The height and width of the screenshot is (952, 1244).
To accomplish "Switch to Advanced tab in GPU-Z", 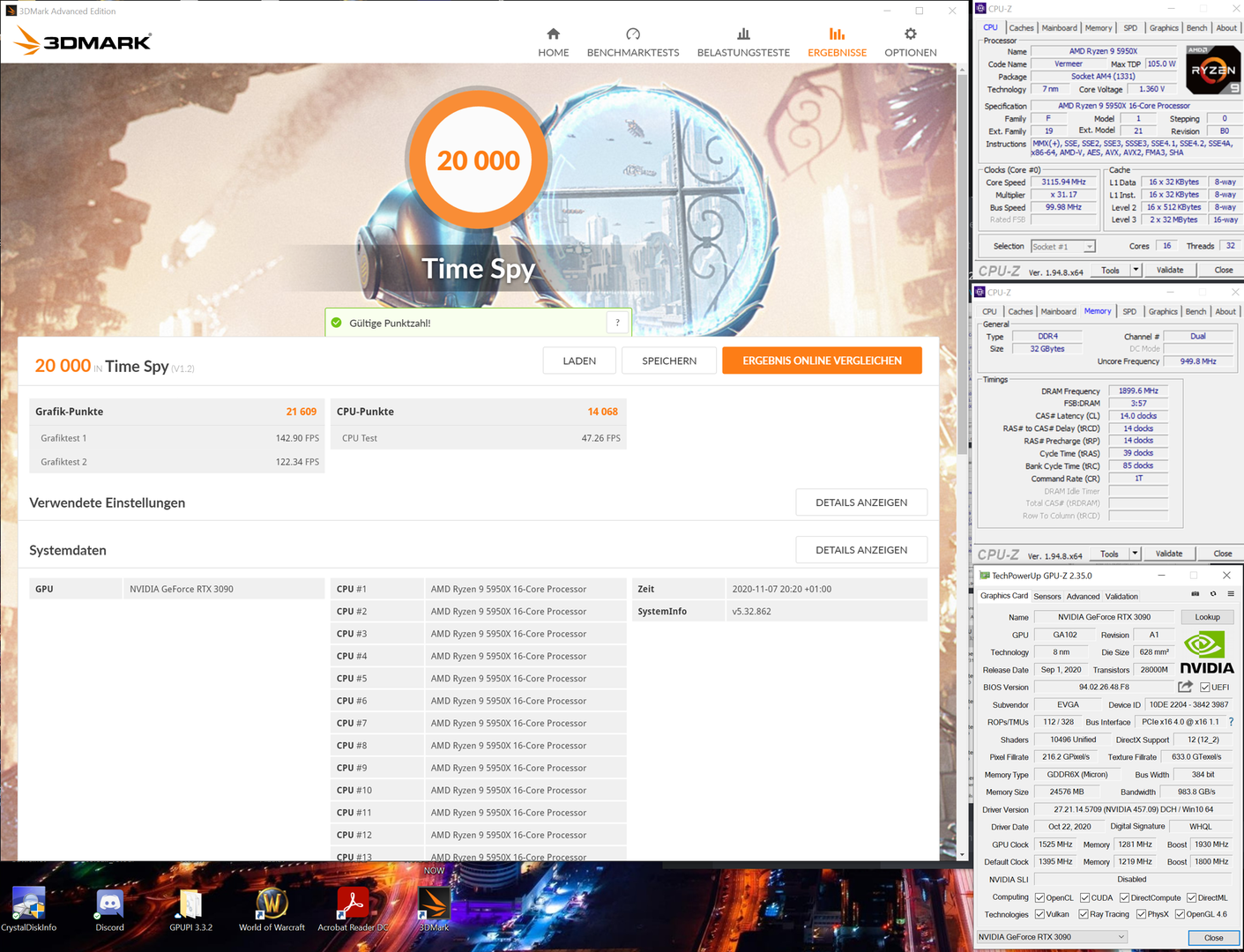I will coord(1084,597).
